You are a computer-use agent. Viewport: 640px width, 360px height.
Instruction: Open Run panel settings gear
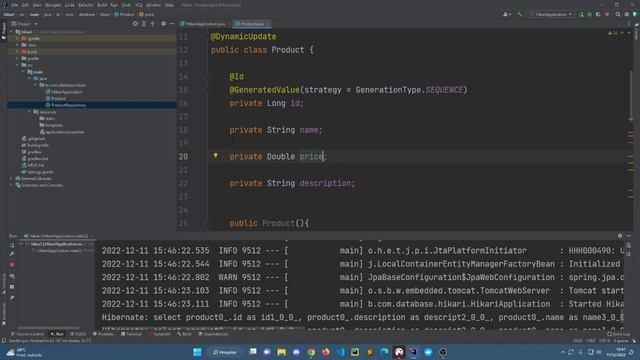[620, 236]
